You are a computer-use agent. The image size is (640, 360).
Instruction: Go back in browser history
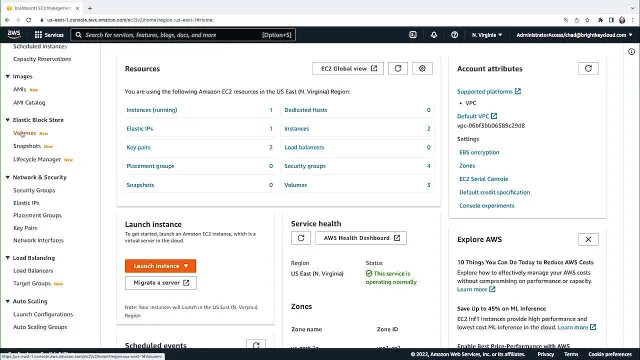click(7, 20)
